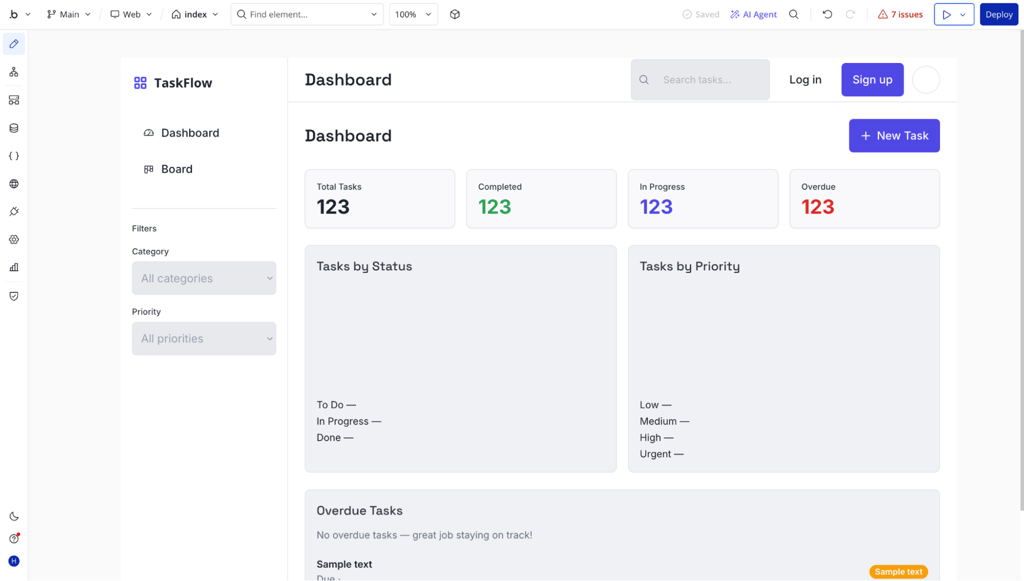Image resolution: width=1024 pixels, height=581 pixels.
Task: Toggle dark mode moon icon
Action: (14, 516)
